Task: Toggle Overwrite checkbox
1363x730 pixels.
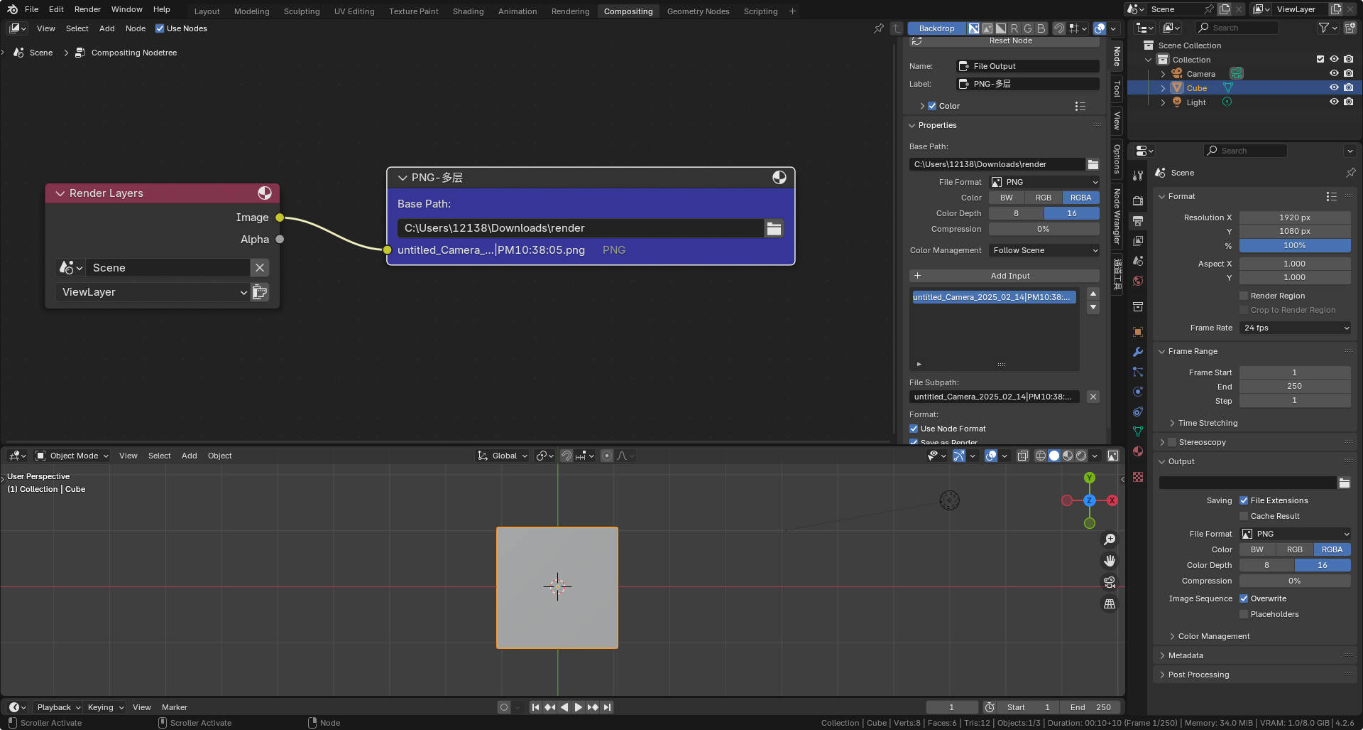Action: pyautogui.click(x=1244, y=598)
